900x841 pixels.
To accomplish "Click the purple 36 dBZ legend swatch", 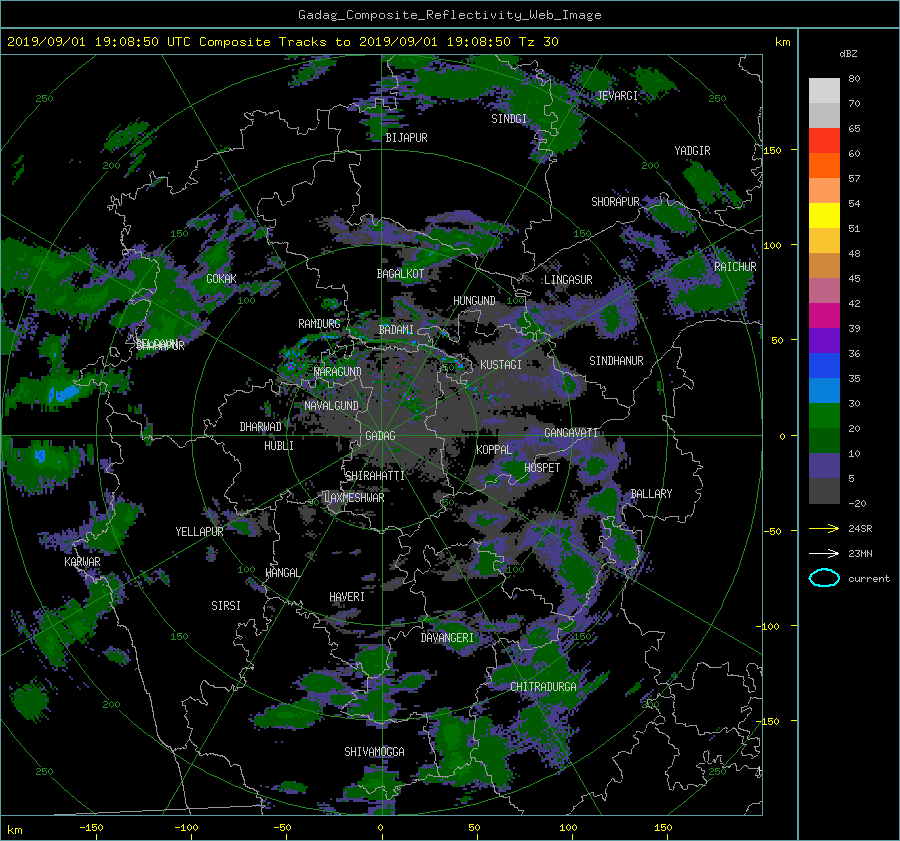I will [x=824, y=340].
